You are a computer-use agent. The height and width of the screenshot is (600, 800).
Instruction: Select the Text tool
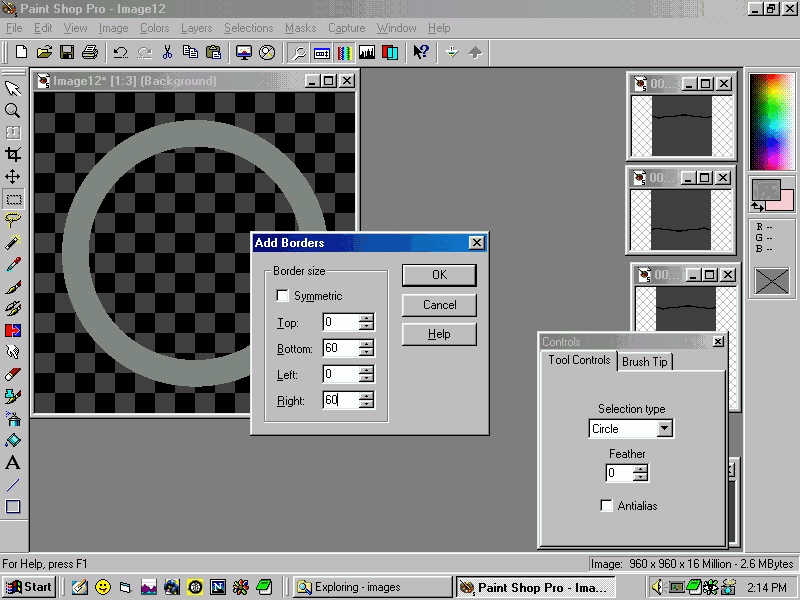(x=13, y=463)
